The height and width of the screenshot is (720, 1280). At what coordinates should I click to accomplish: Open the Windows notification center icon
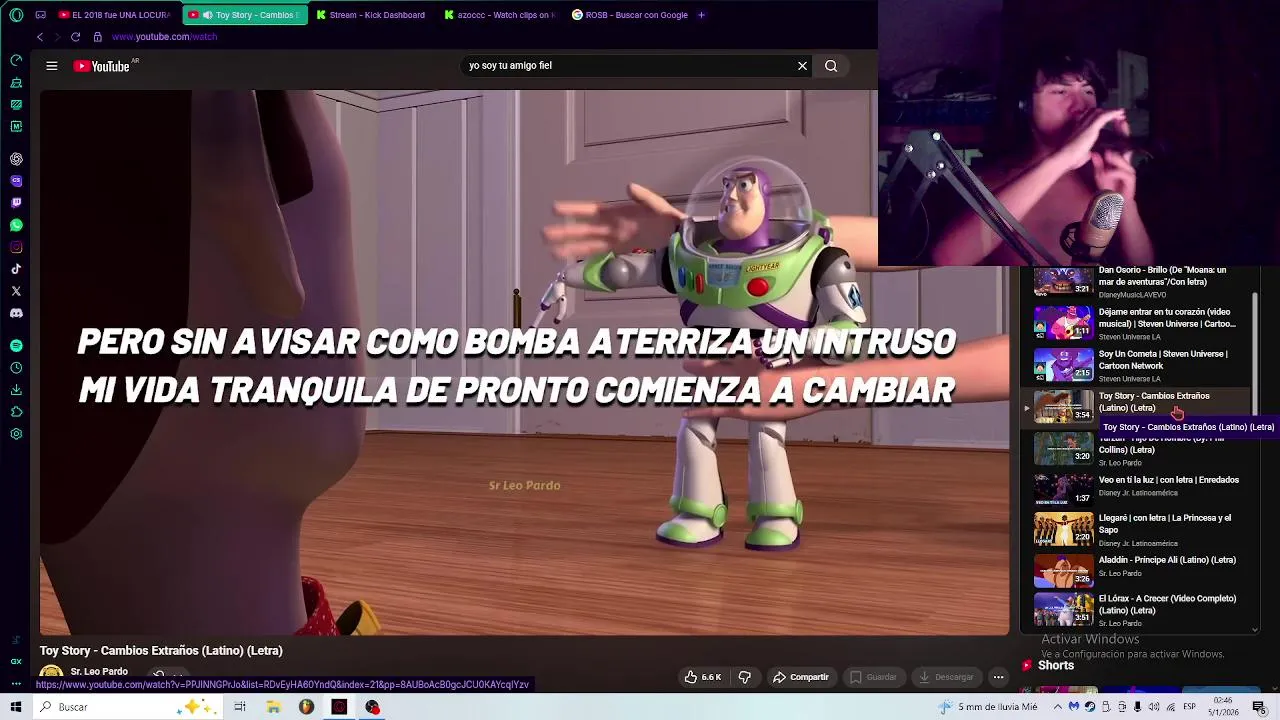(1259, 707)
